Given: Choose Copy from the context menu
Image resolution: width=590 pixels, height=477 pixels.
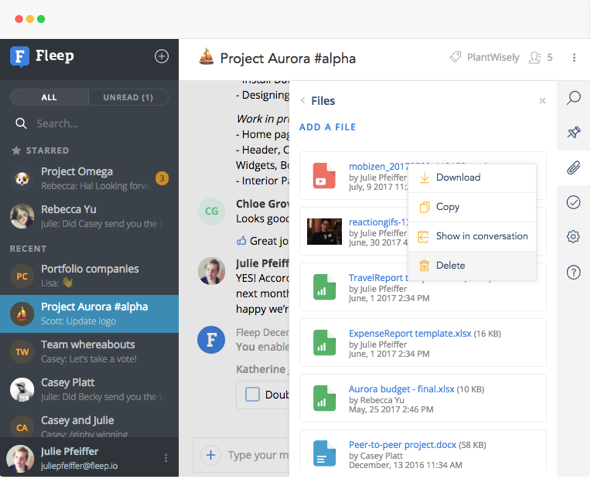Looking at the screenshot, I should pos(472,207).
